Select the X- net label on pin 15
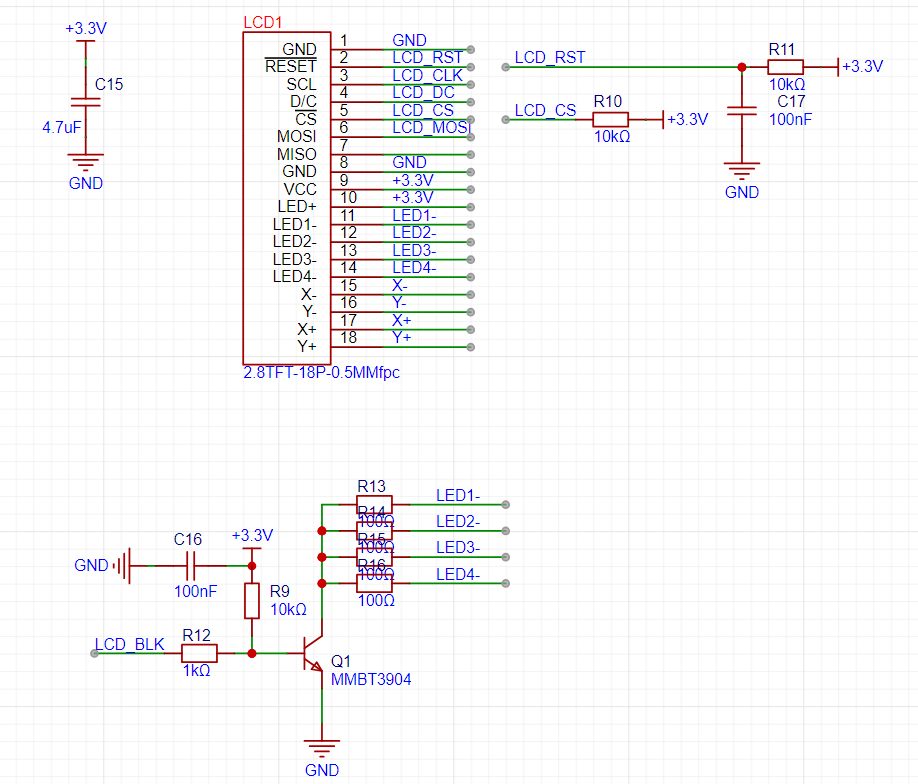This screenshot has height=784, width=918. (399, 285)
